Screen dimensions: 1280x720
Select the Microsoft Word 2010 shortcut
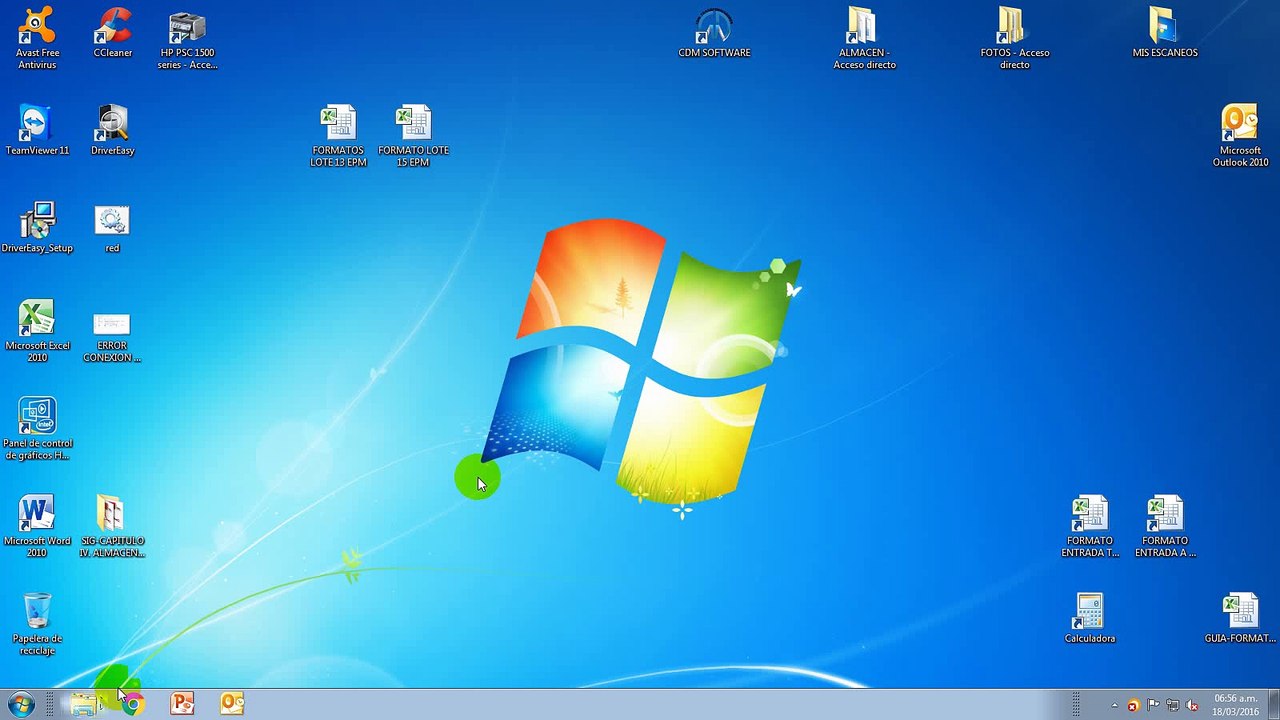tap(37, 526)
